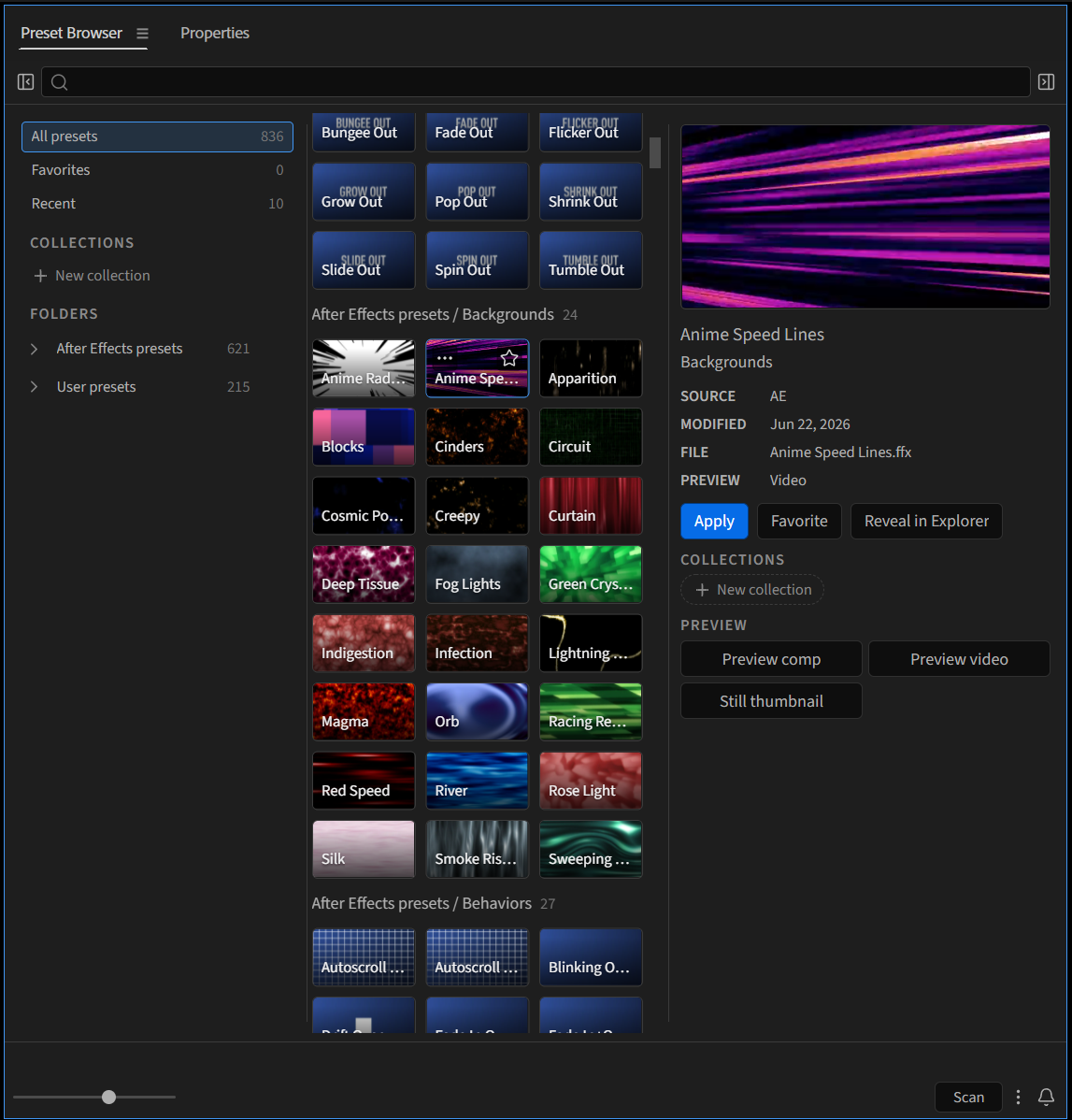Select the Slide Out preset thumbnail
1072x1120 pixels.
pyautogui.click(x=364, y=260)
